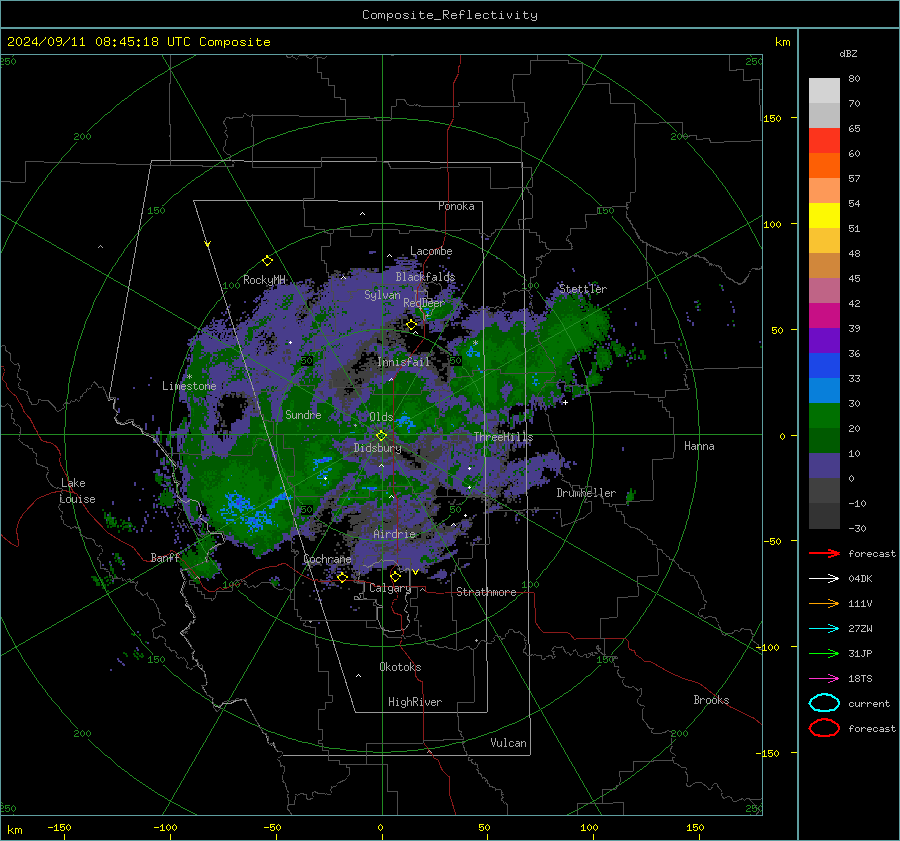Click the yellow diamond marker below Cochrane

point(342,578)
